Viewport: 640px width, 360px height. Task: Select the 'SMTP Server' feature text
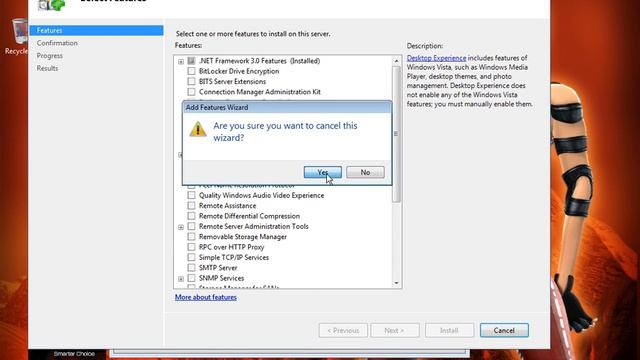[x=218, y=268]
